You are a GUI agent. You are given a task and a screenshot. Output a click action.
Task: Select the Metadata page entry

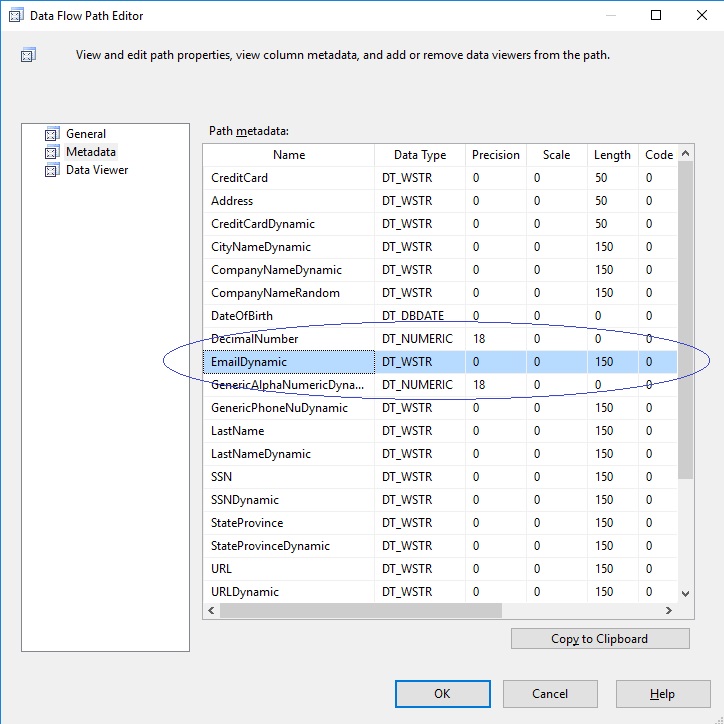click(90, 152)
